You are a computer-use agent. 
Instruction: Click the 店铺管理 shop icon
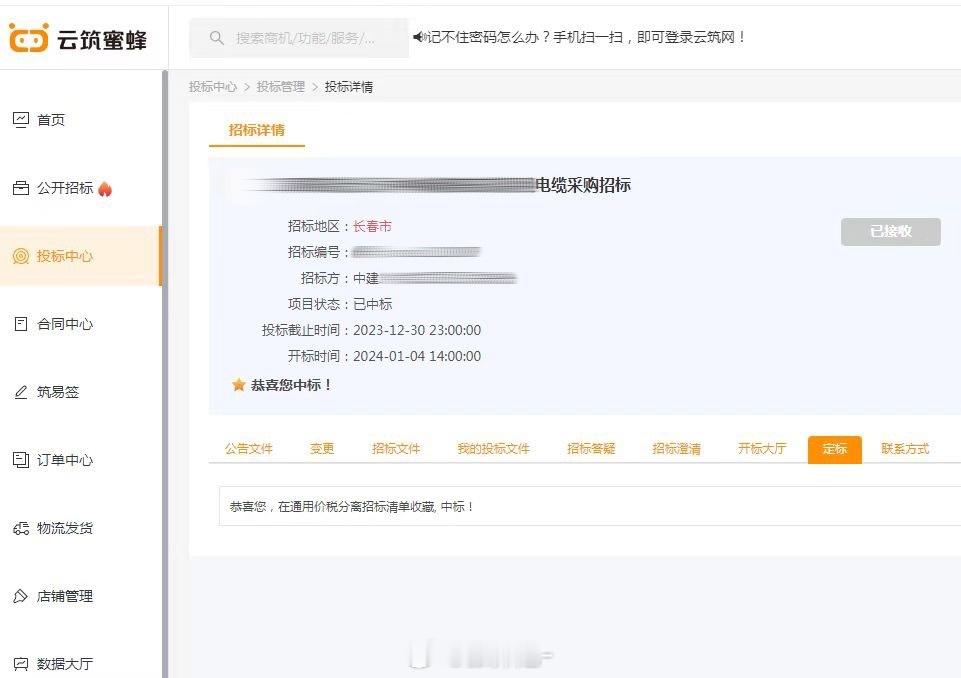[20, 596]
